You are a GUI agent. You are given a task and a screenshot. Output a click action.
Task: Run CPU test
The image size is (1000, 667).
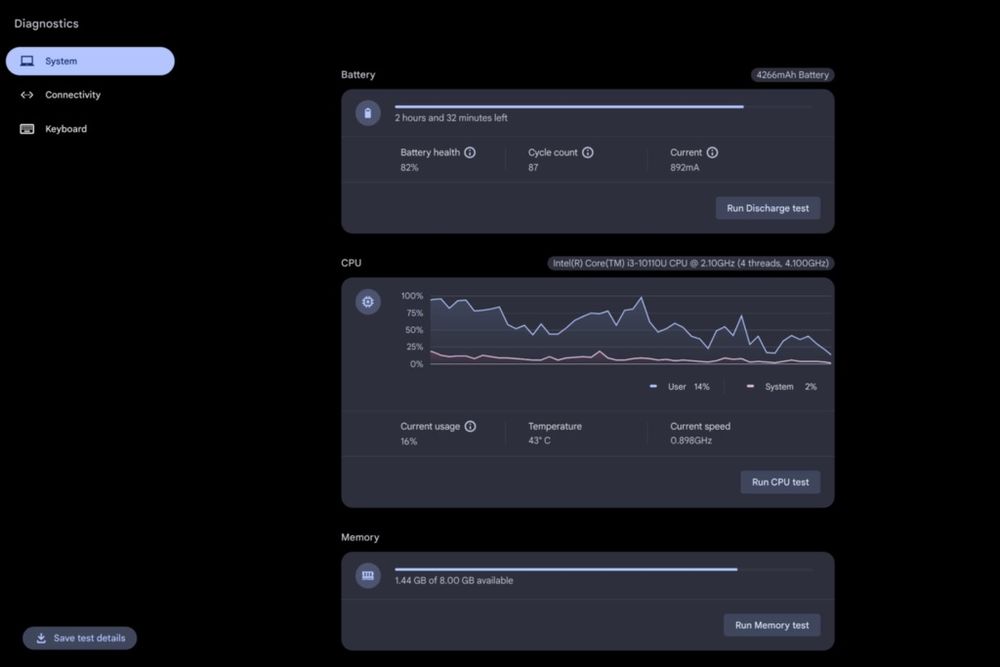pyautogui.click(x=780, y=482)
